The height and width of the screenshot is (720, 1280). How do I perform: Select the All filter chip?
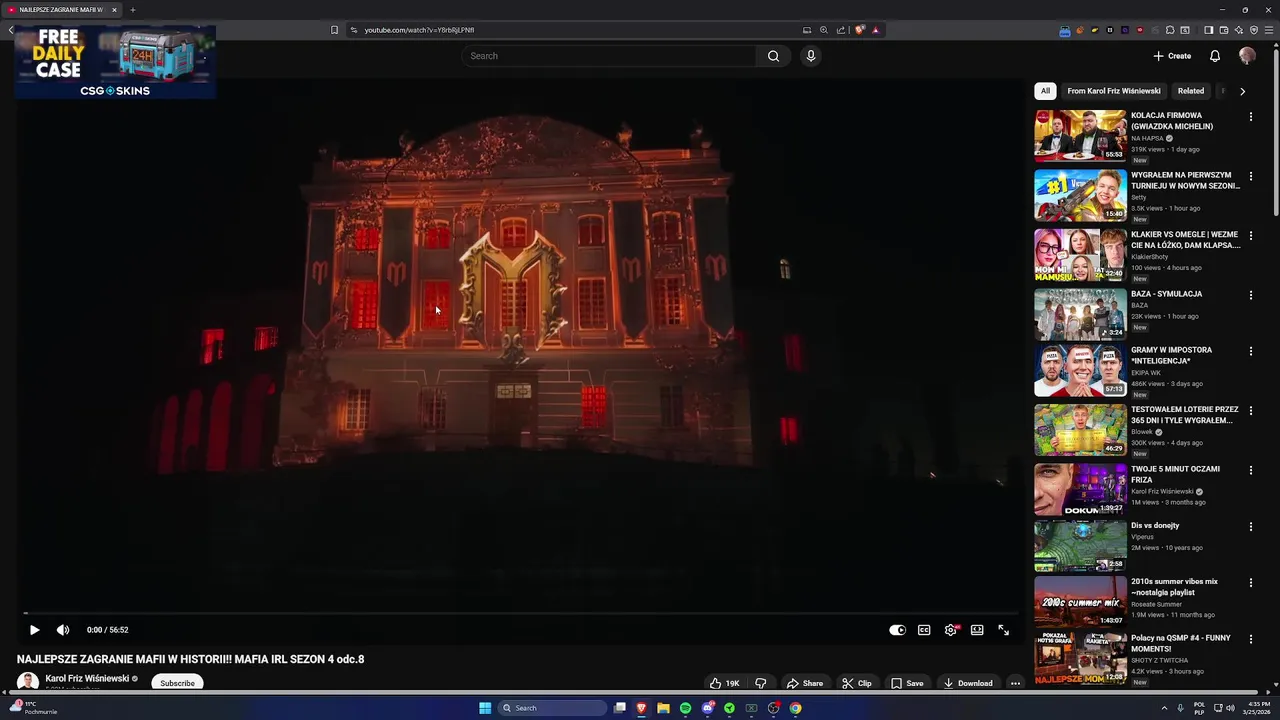[1045, 91]
